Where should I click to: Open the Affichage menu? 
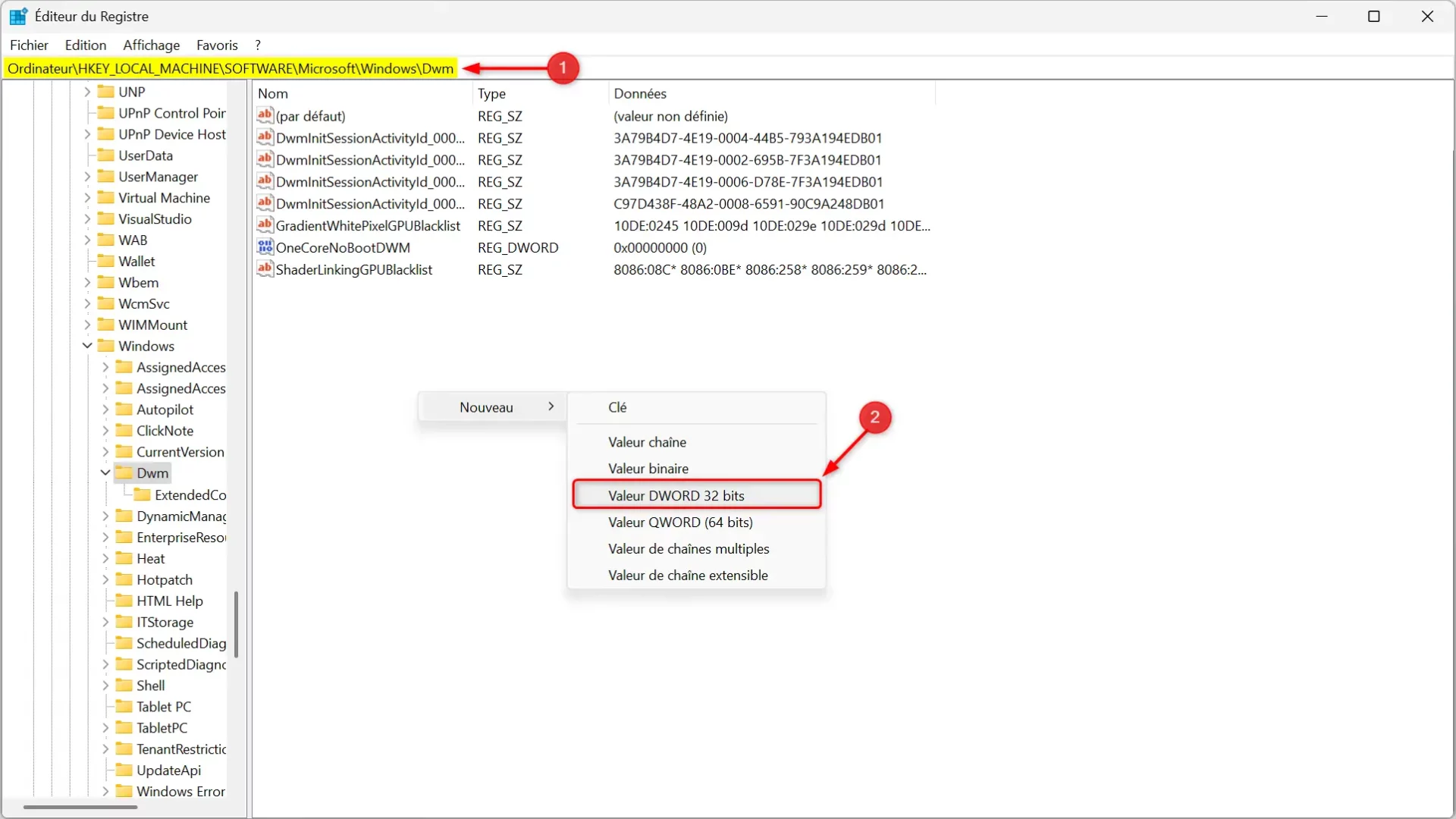[152, 45]
